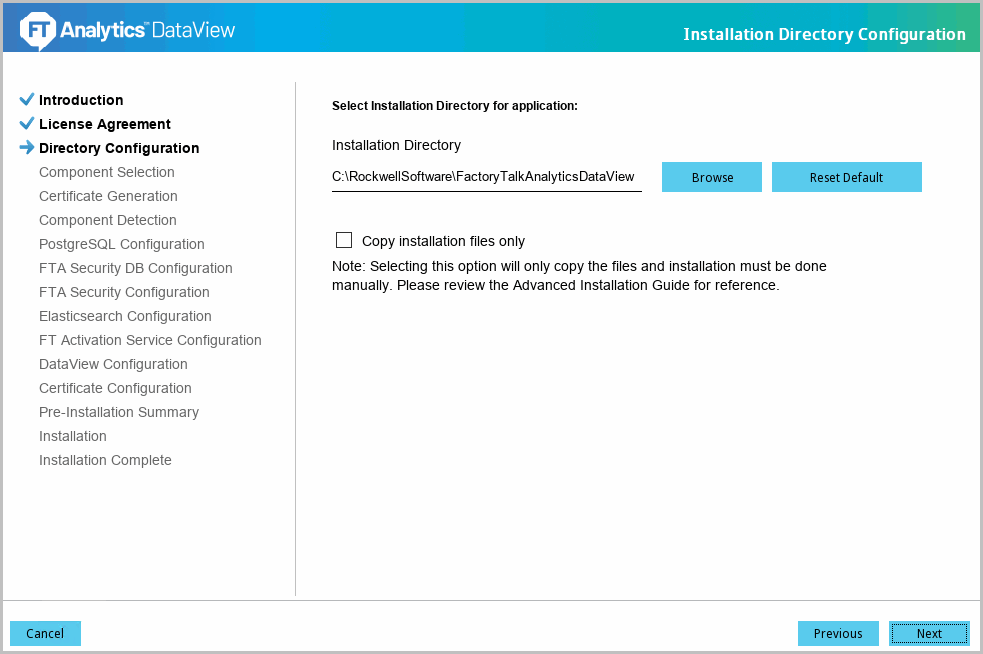Select the FT Activation Service Configuration step

click(150, 340)
